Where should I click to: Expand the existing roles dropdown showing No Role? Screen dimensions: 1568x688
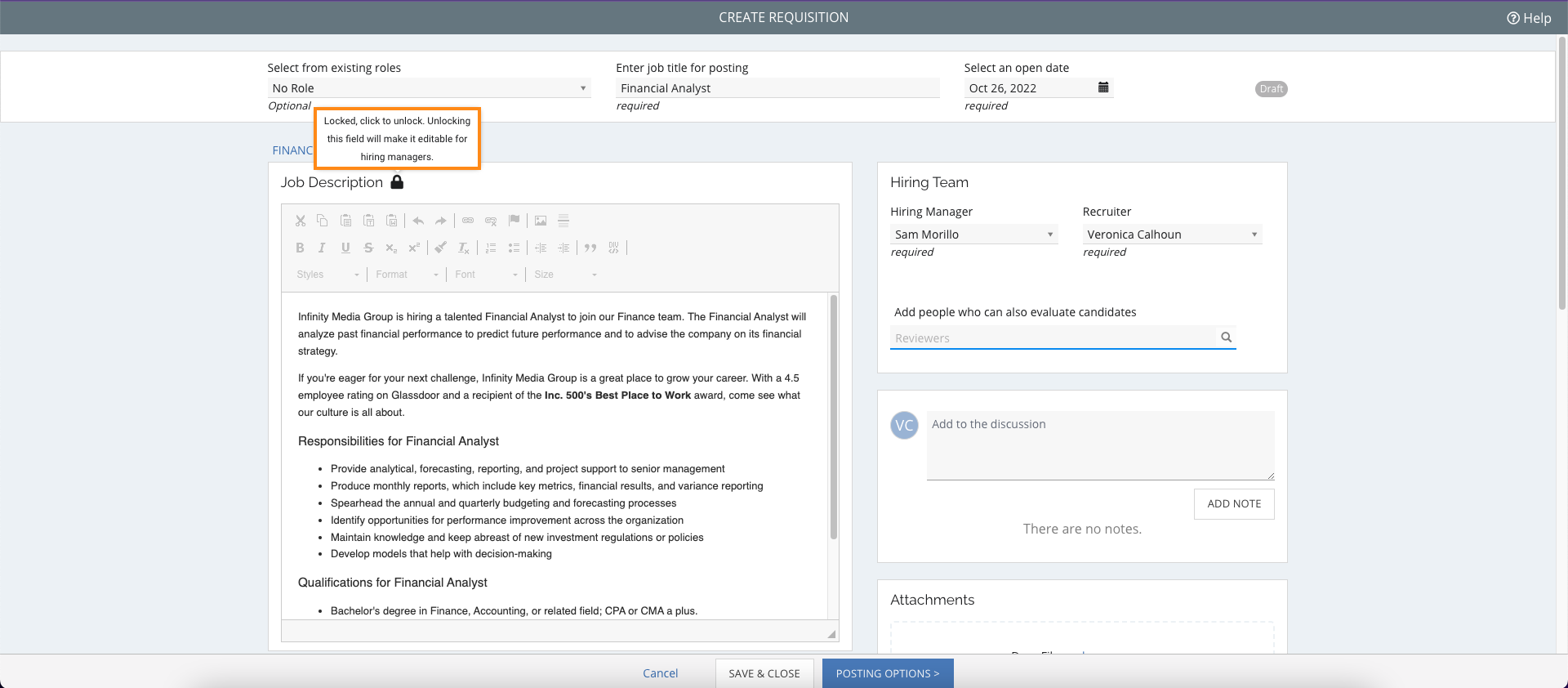430,88
